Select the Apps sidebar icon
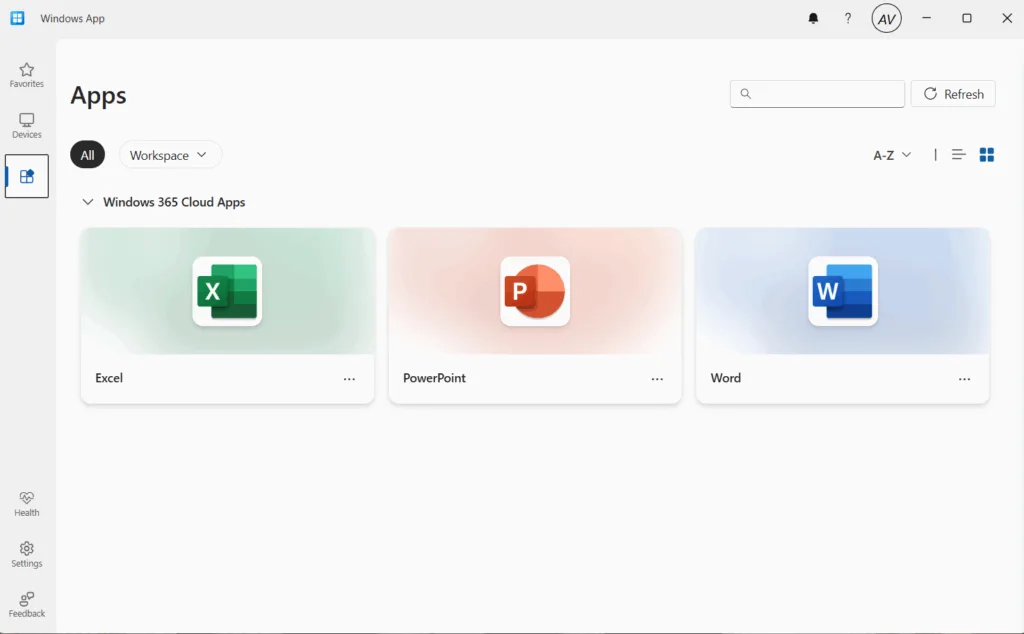This screenshot has width=1024, height=634. click(x=27, y=176)
